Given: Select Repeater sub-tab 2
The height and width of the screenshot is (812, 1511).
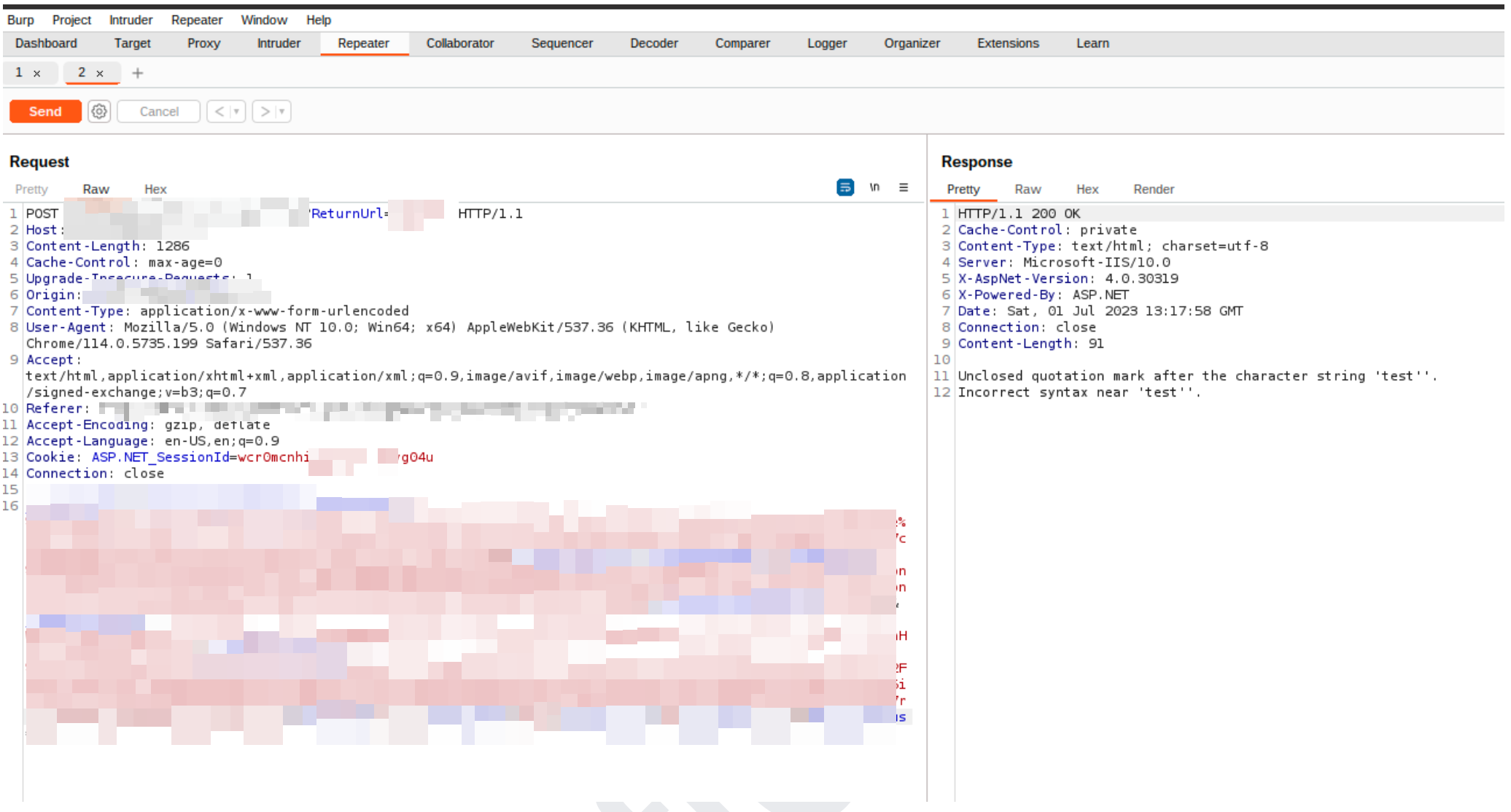Looking at the screenshot, I should tap(82, 72).
